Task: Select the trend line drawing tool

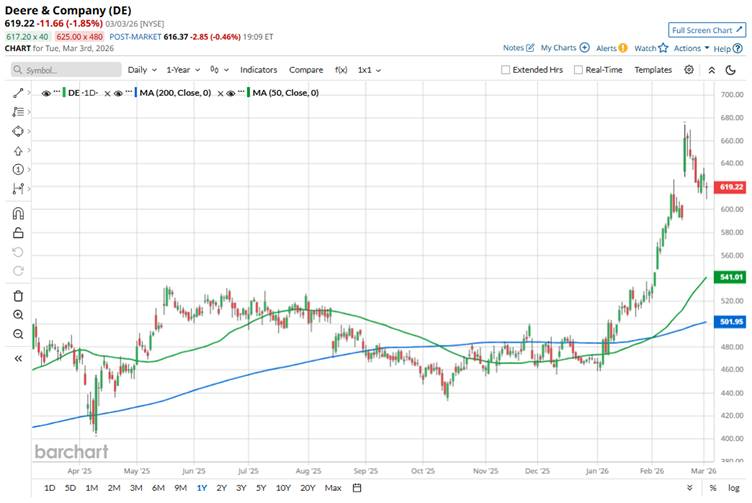Action: (x=18, y=93)
